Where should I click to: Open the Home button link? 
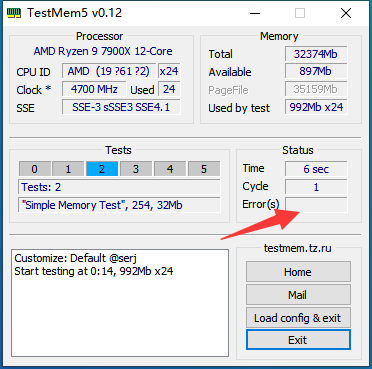click(298, 272)
